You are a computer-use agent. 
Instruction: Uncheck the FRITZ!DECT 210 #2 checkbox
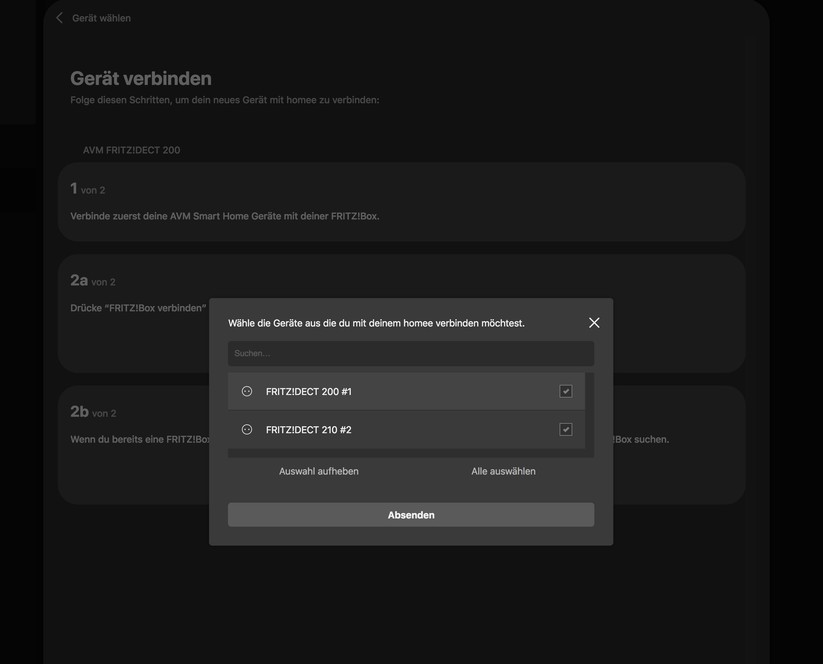pos(567,429)
